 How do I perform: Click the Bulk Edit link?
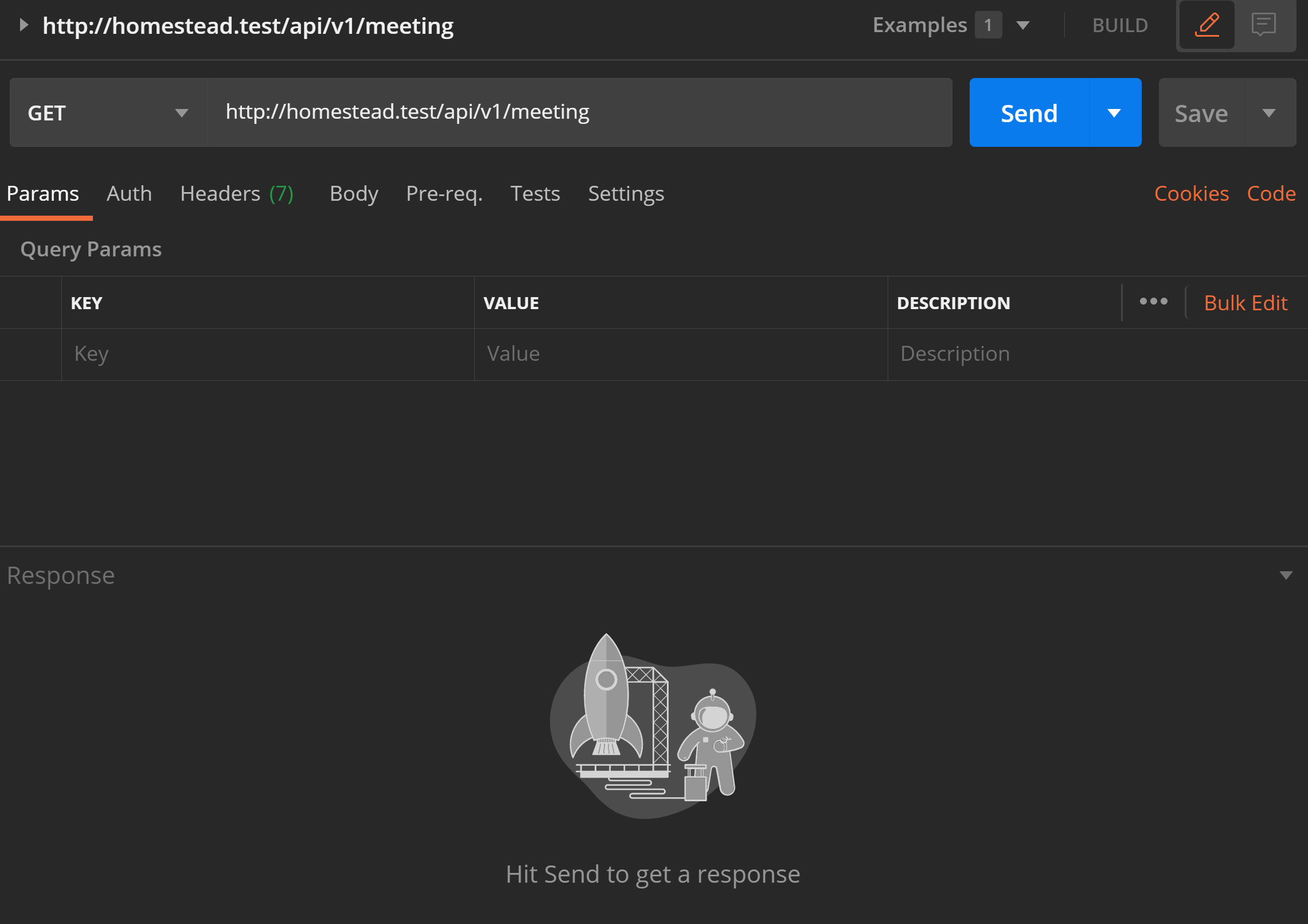(1245, 303)
